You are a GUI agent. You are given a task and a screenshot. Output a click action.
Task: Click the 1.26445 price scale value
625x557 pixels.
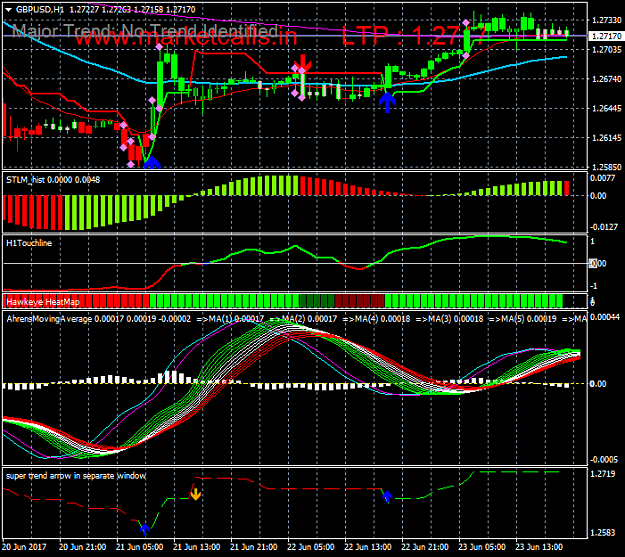pyautogui.click(x=607, y=108)
